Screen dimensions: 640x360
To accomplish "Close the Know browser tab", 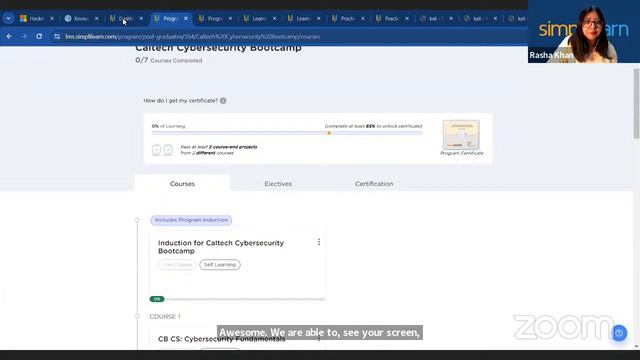I will point(96,18).
